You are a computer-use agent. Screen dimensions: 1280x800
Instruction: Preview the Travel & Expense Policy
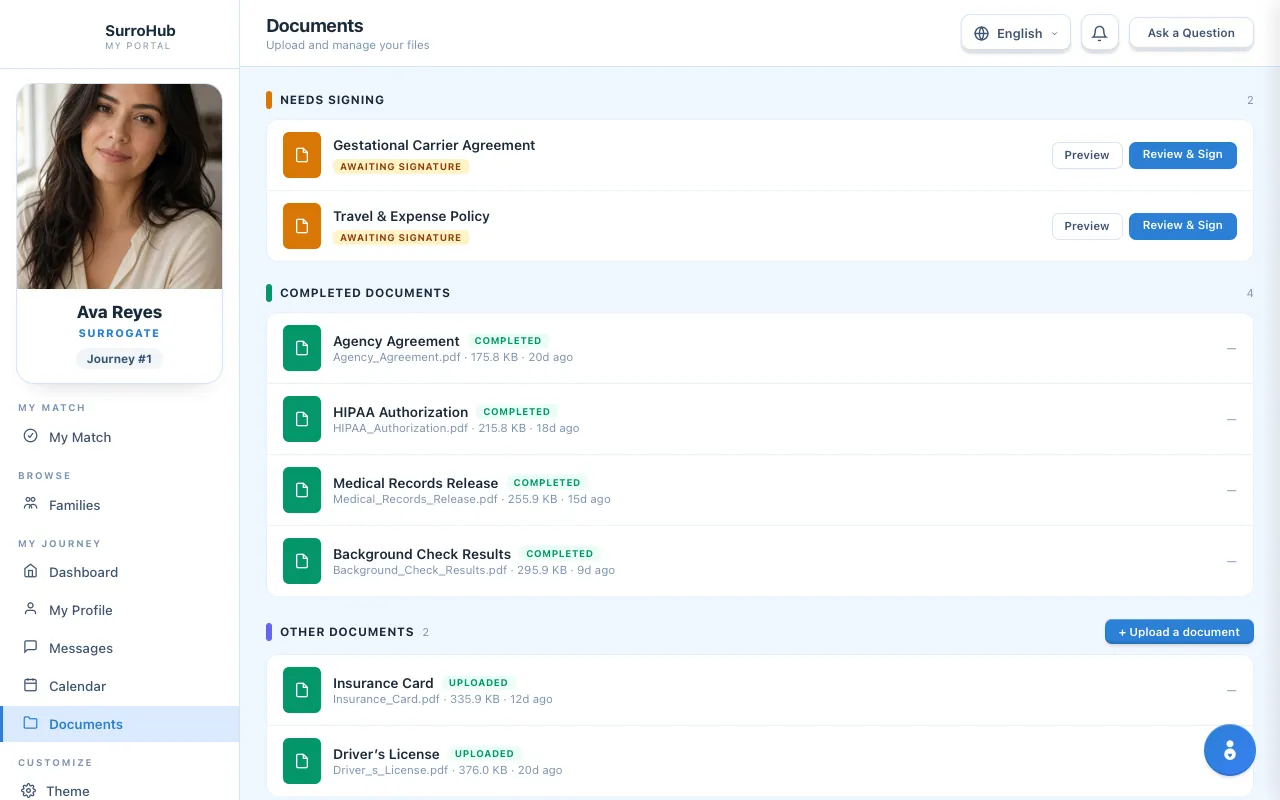(1087, 226)
